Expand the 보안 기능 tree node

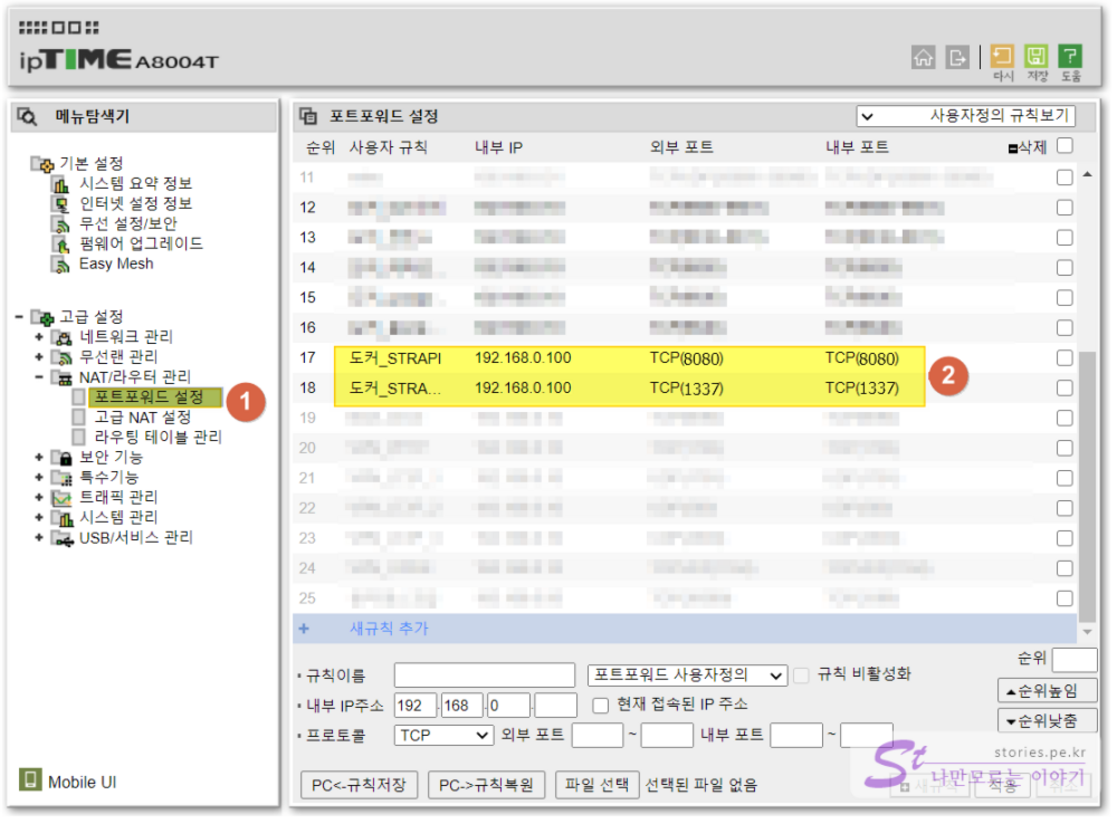(40, 457)
